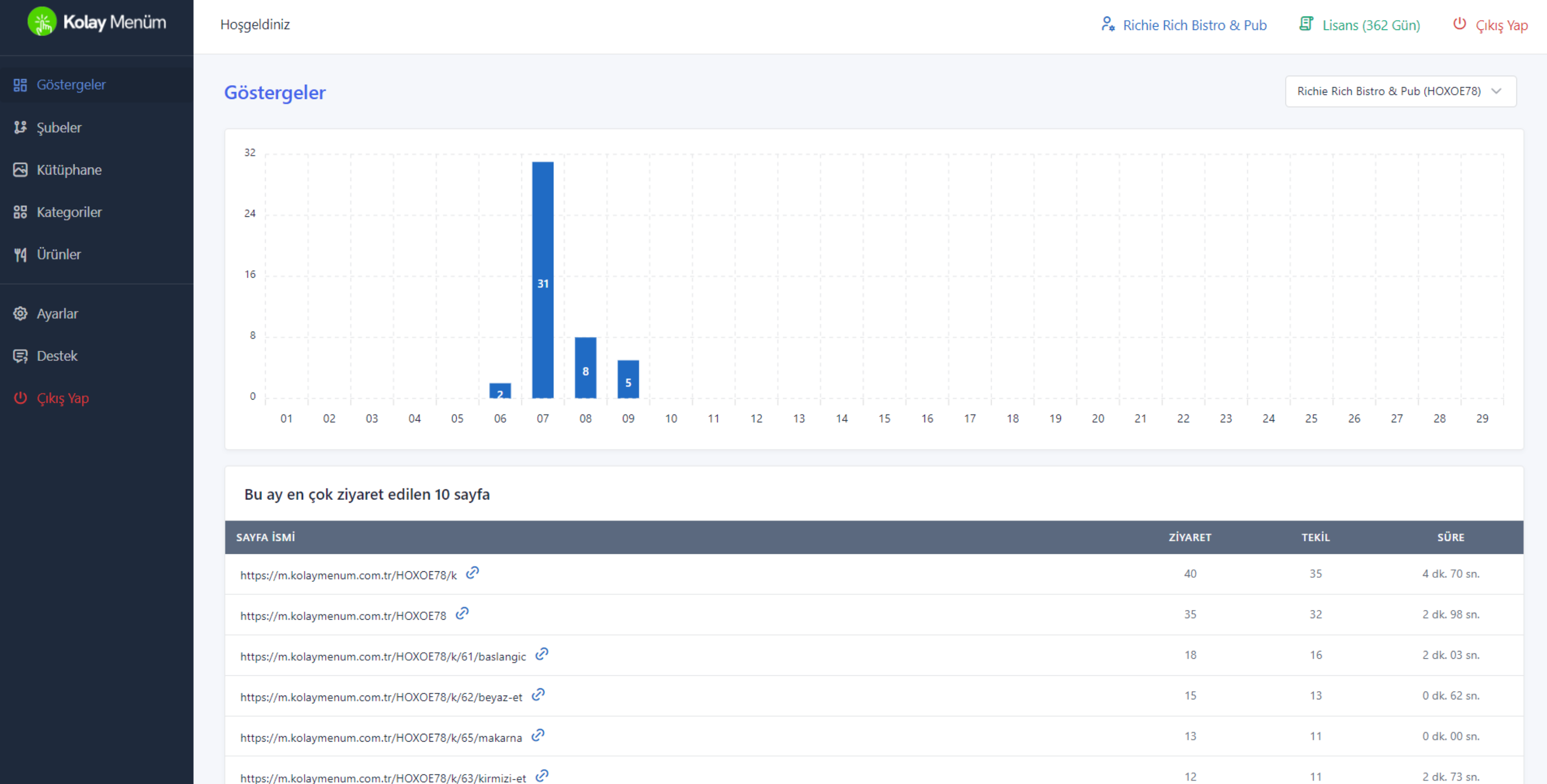
Task: Open link icon for k/65/makarna page
Action: click(x=538, y=735)
